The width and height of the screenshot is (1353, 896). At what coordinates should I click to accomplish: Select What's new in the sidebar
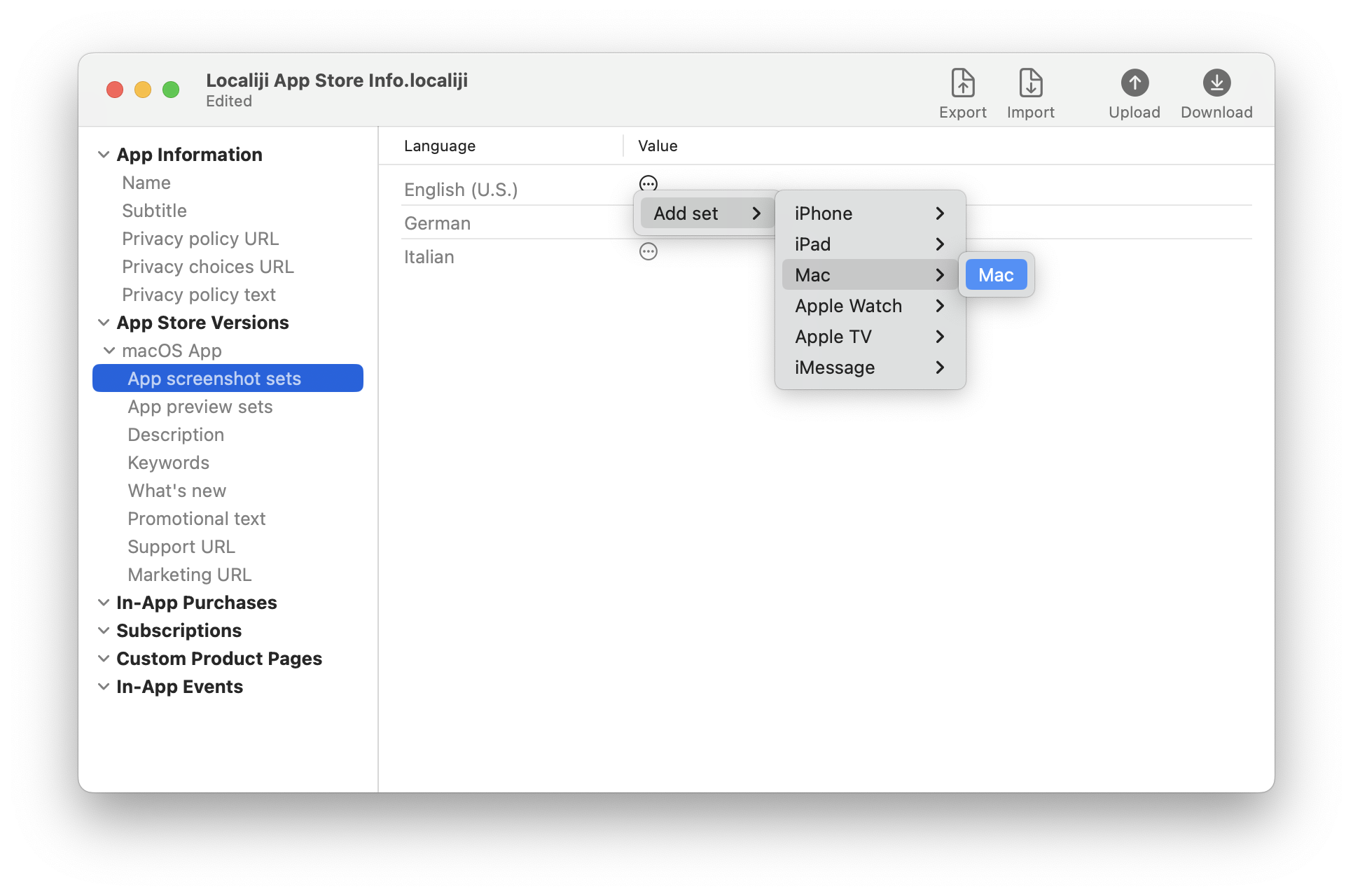[176, 491]
